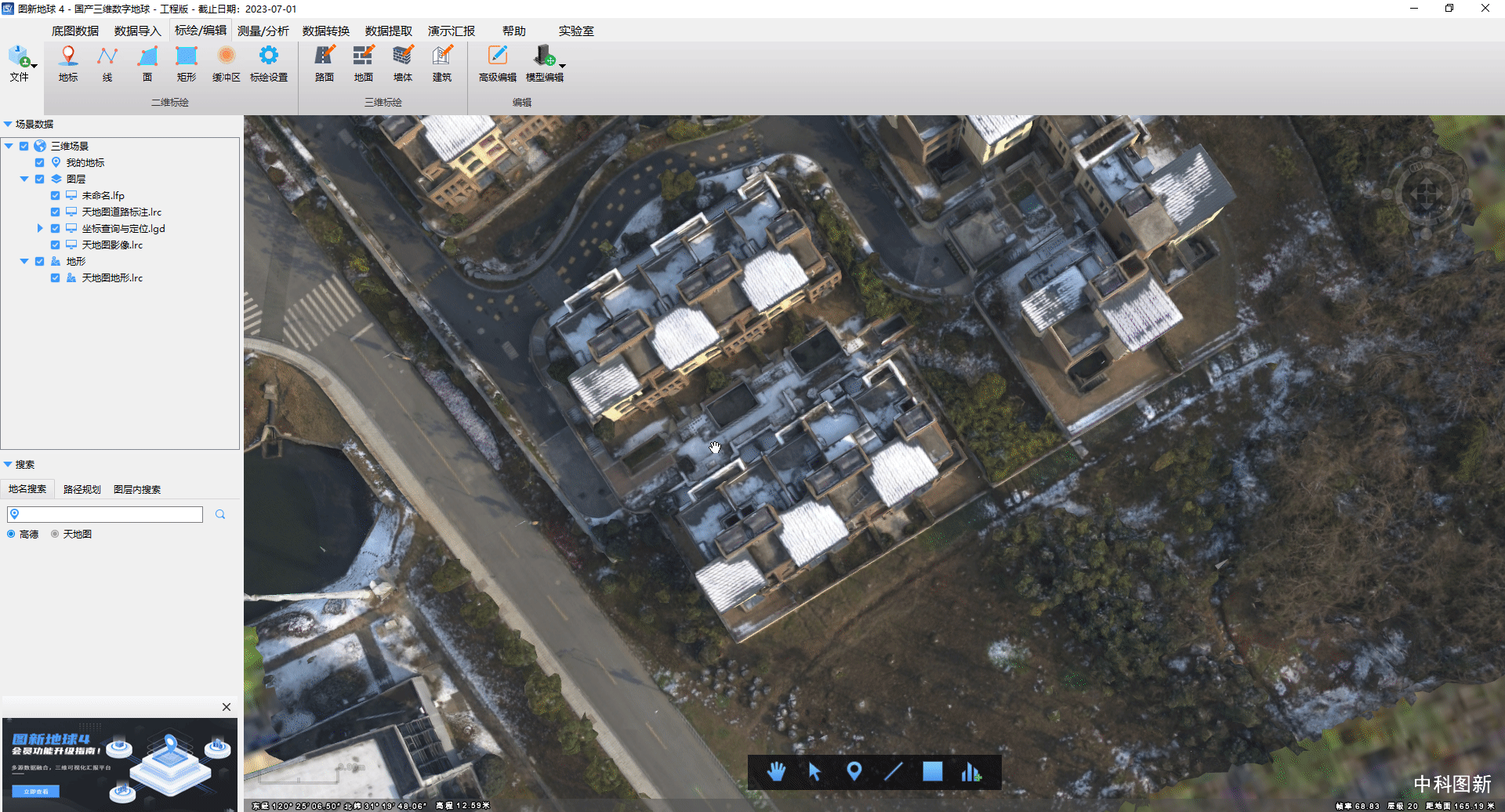Click the 建筑 building tool
1505x812 pixels.
pyautogui.click(x=442, y=63)
